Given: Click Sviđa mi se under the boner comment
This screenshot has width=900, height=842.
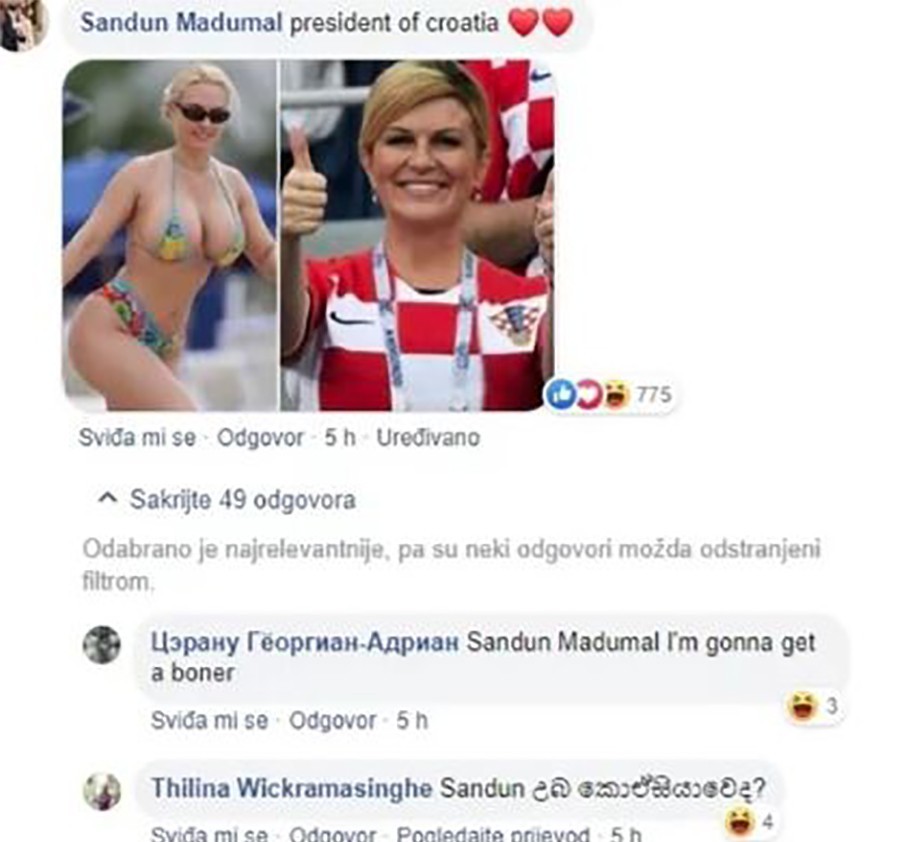Looking at the screenshot, I should click(210, 720).
